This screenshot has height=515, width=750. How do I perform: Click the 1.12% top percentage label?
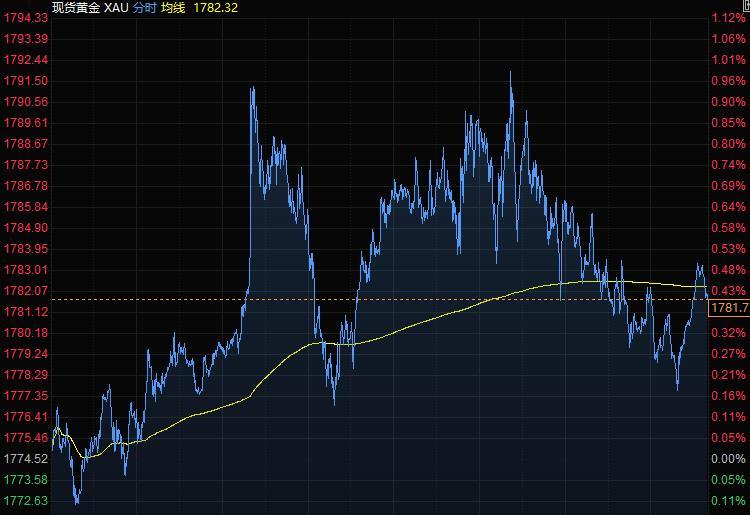(x=727, y=18)
